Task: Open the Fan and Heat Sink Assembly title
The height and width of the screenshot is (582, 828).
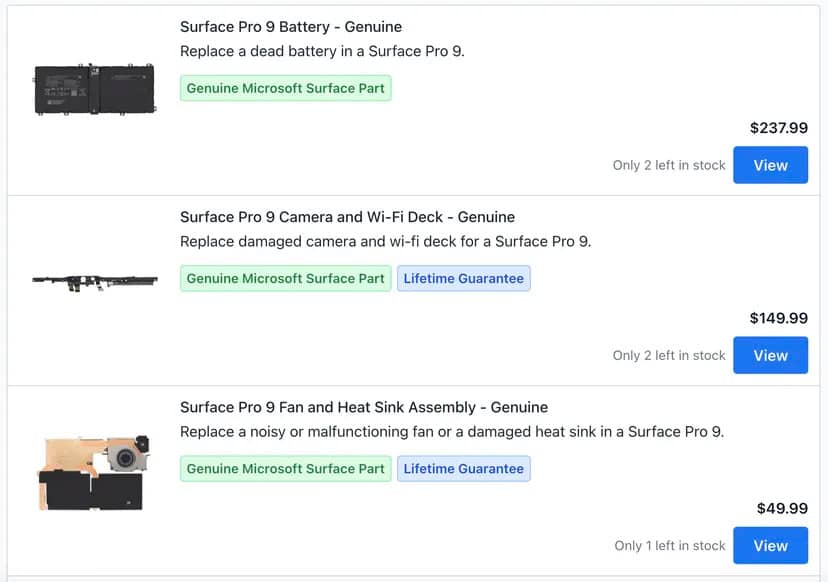Action: (364, 407)
